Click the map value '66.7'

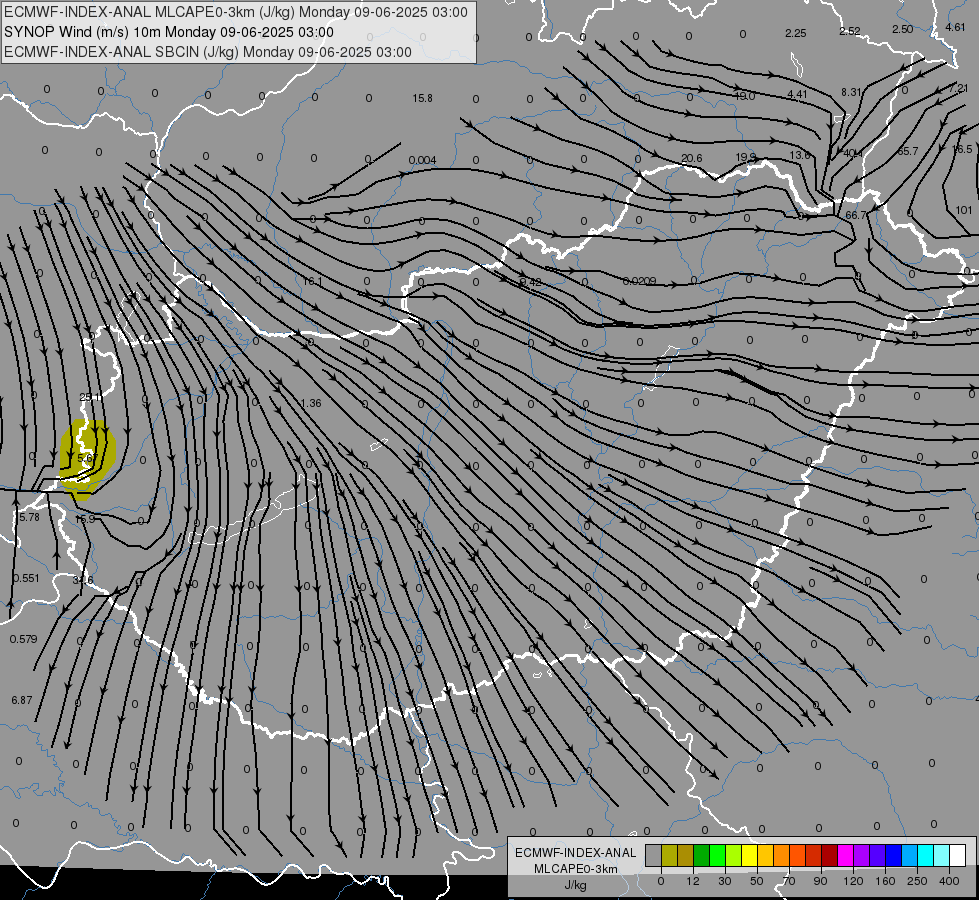tap(856, 215)
